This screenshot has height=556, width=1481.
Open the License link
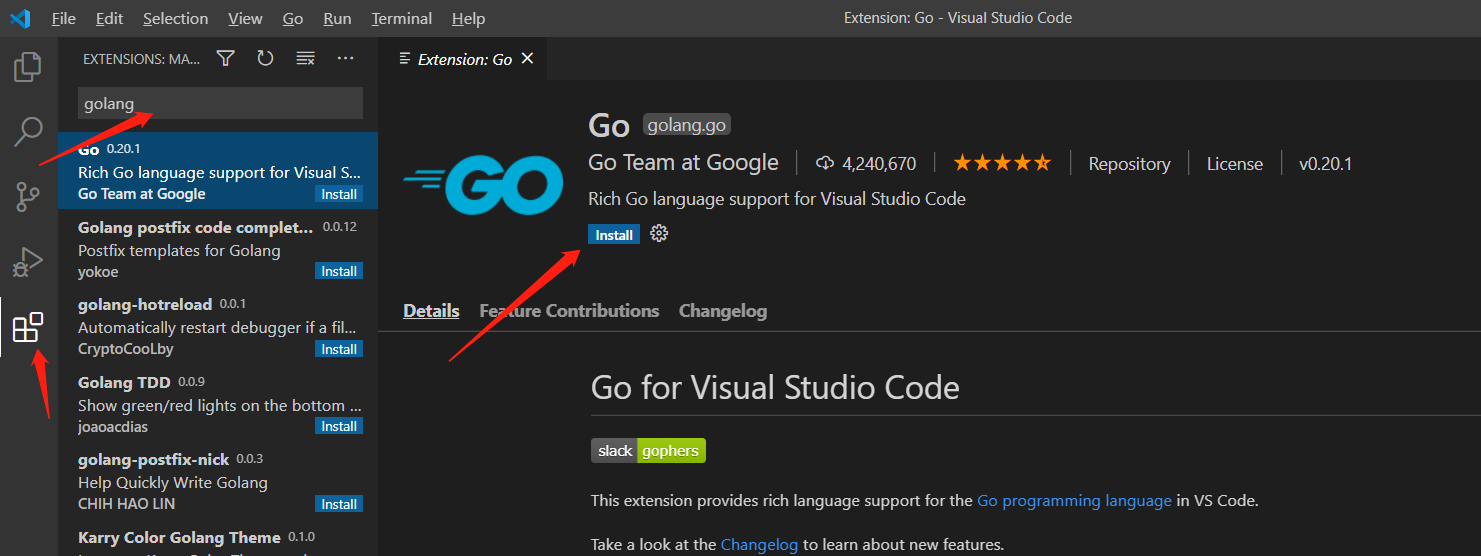click(x=1234, y=163)
